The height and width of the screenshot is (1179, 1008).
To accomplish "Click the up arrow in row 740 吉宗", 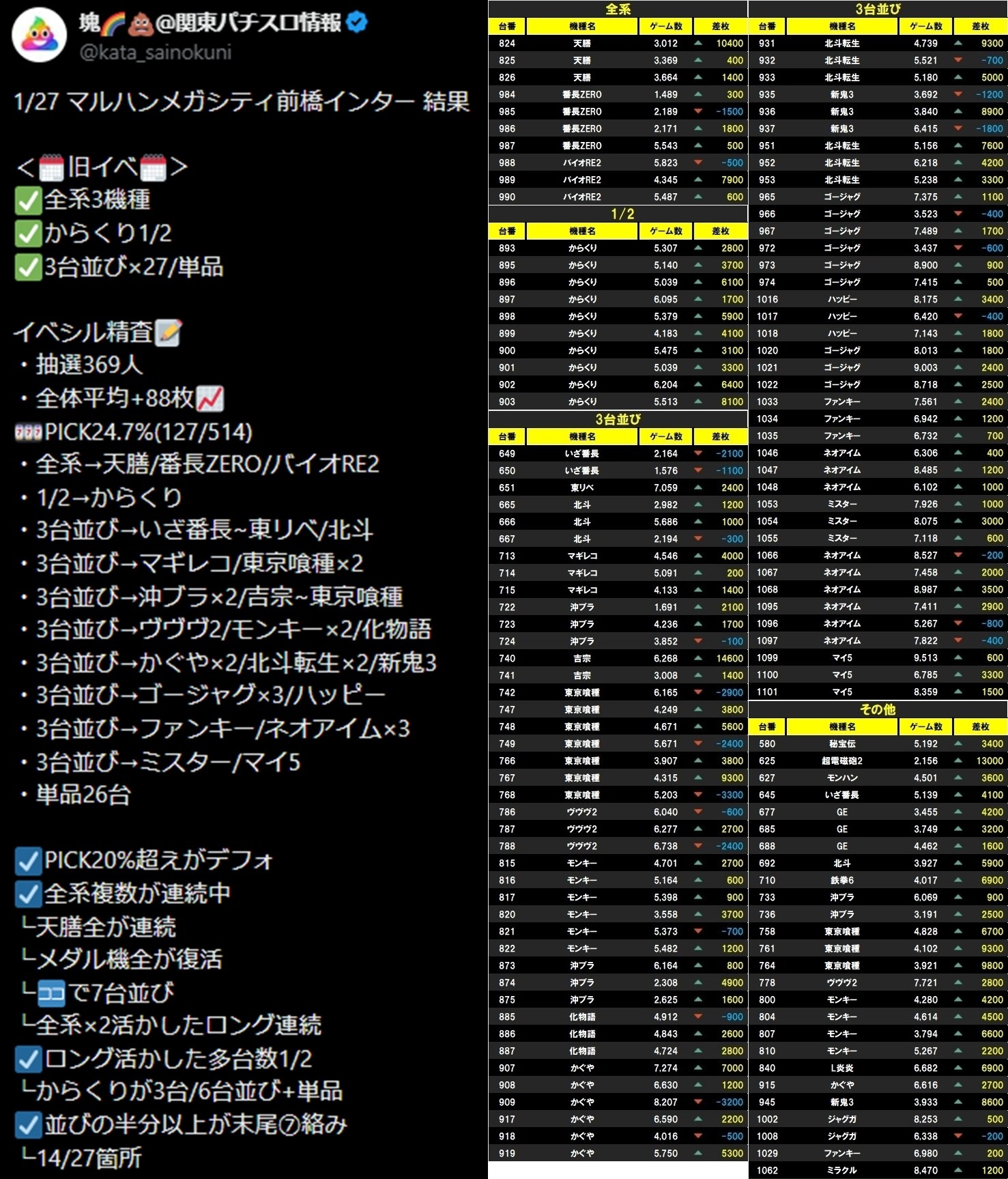I will [698, 658].
